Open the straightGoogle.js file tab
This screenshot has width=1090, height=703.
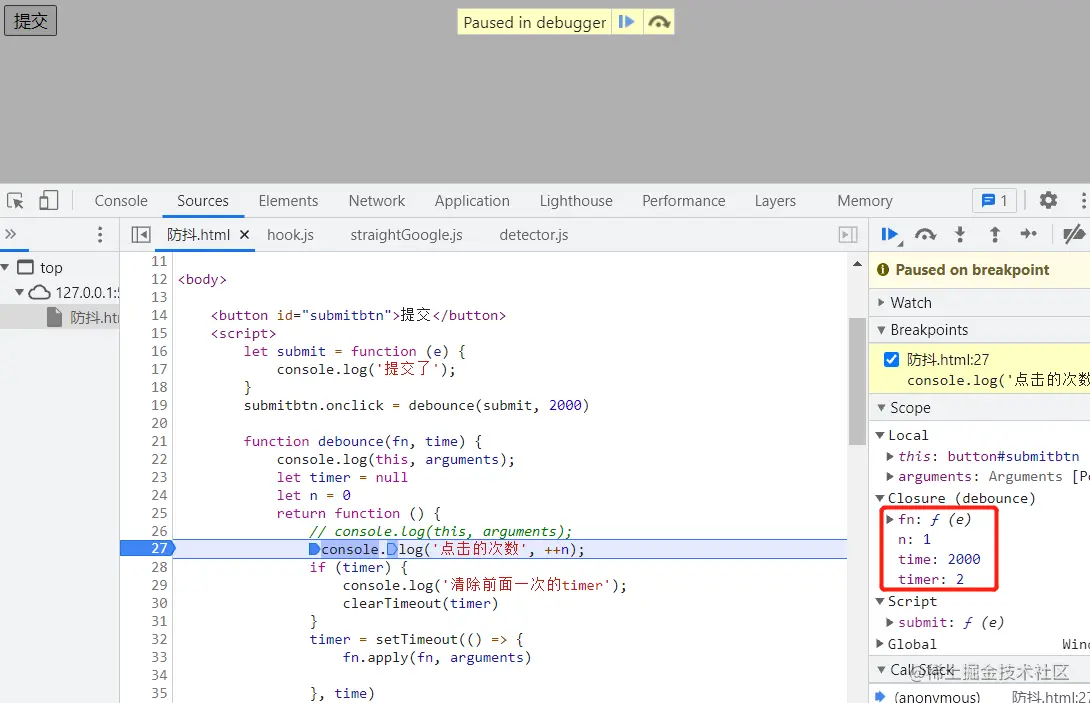[x=406, y=235]
